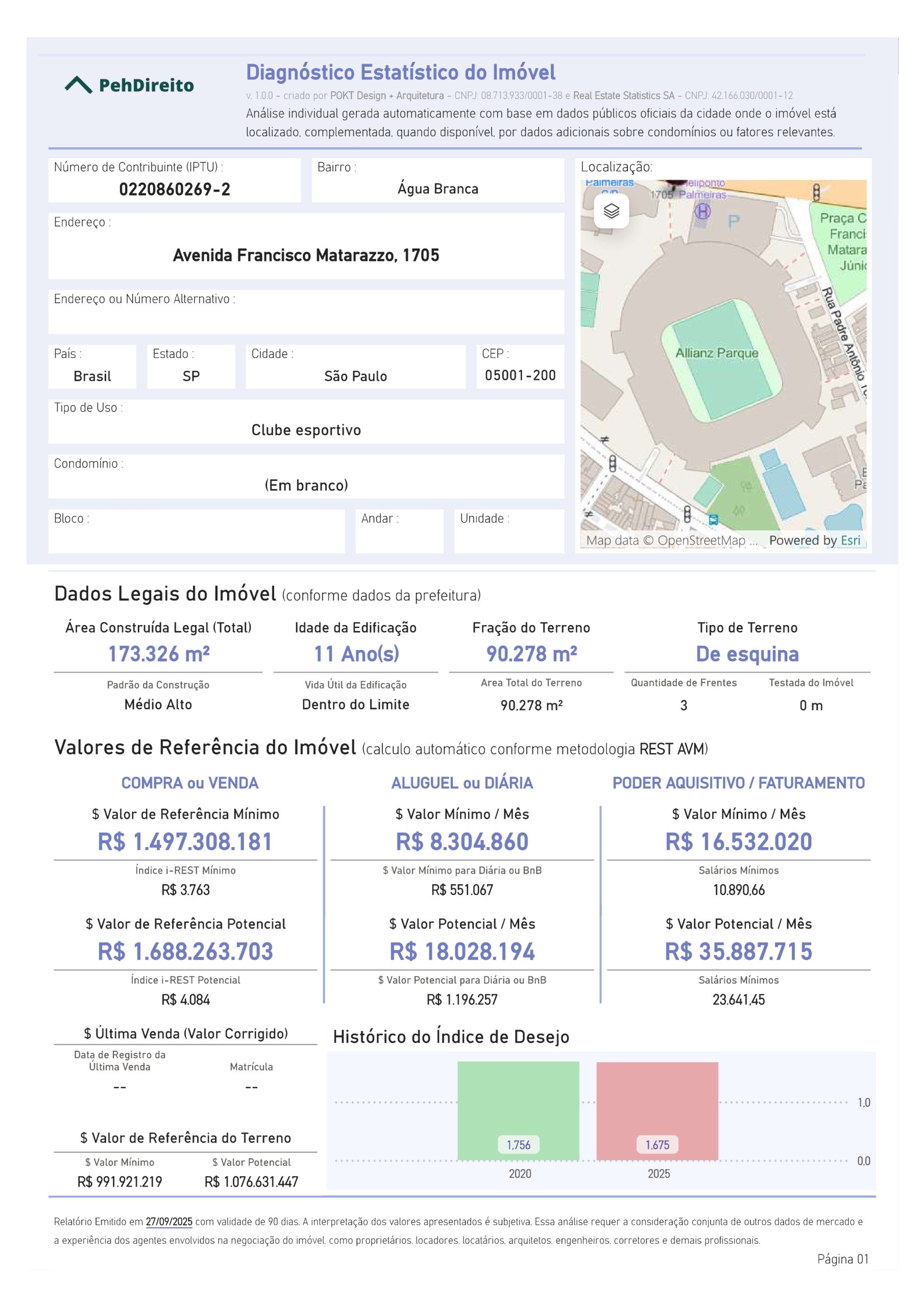Viewport: 924px width, 1307px height.
Task: Open the map layers button
Action: 611,211
